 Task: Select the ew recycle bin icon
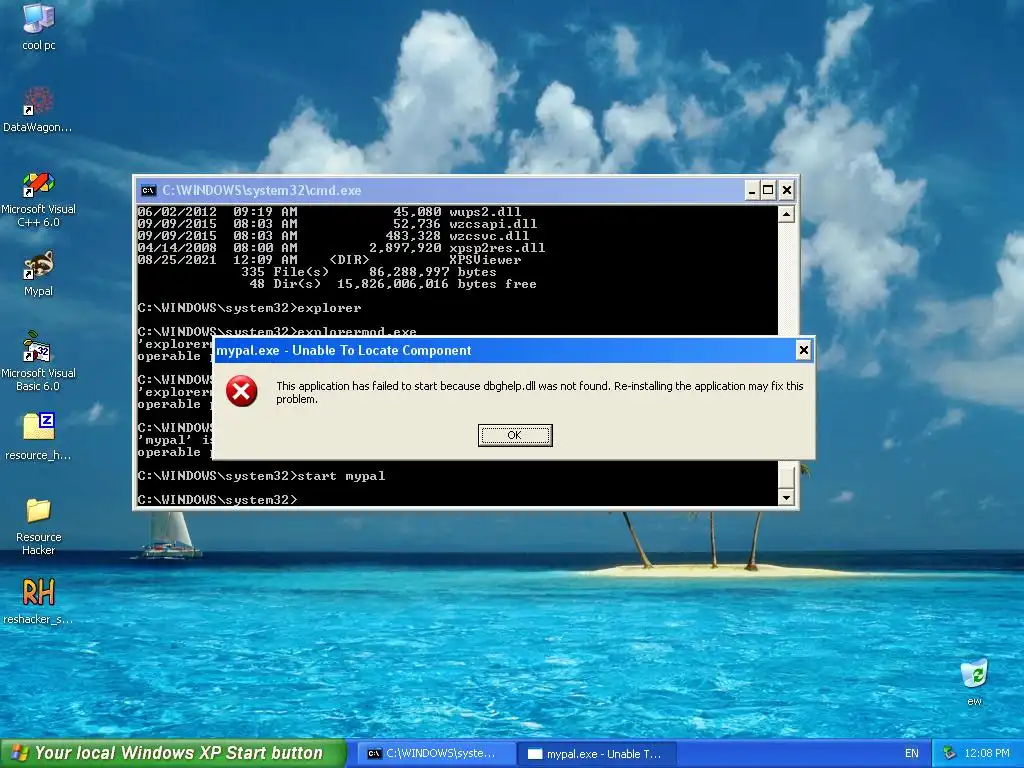[x=974, y=682]
